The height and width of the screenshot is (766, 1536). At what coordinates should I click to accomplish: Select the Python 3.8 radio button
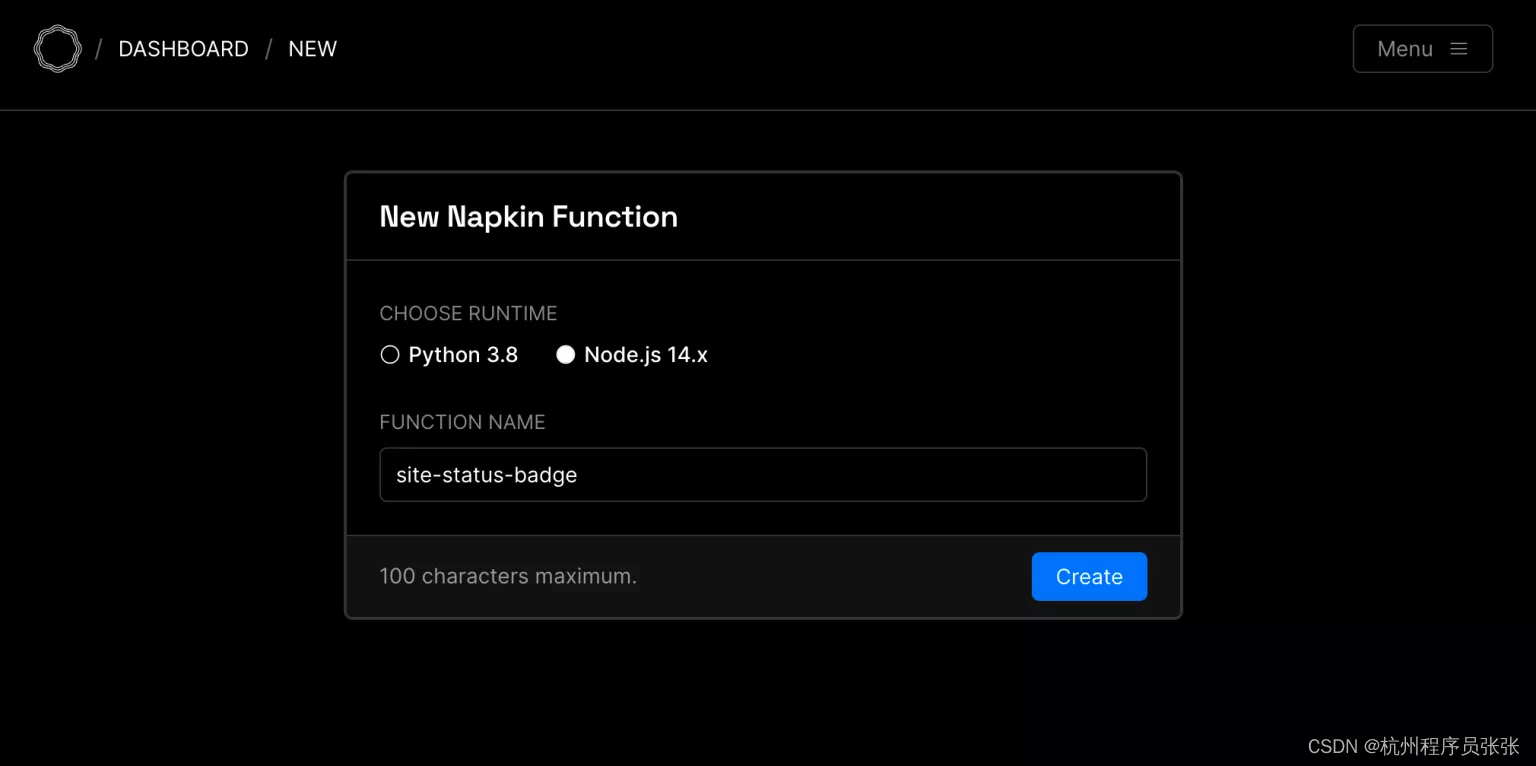390,355
